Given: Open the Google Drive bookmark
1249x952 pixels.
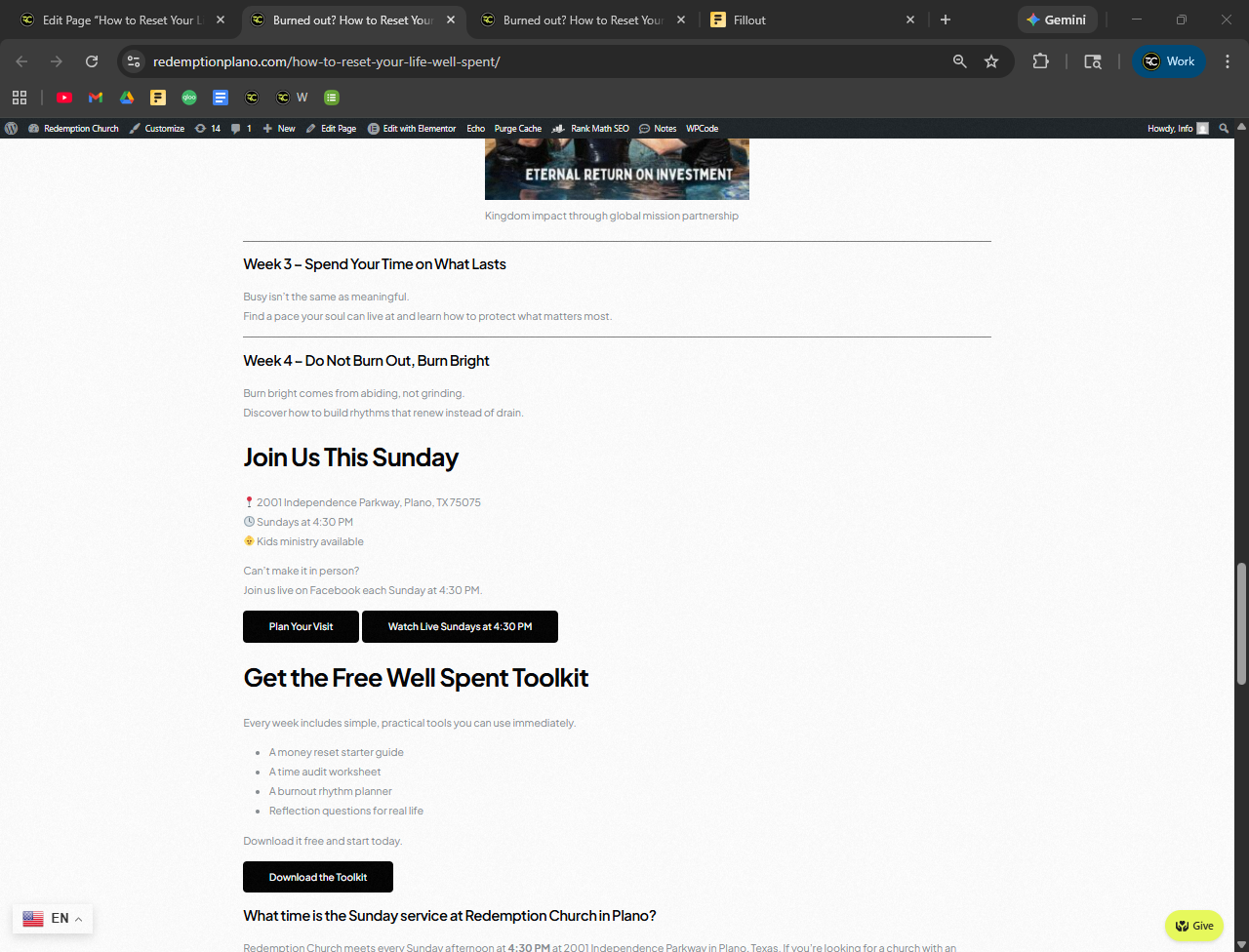Looking at the screenshot, I should [127, 98].
